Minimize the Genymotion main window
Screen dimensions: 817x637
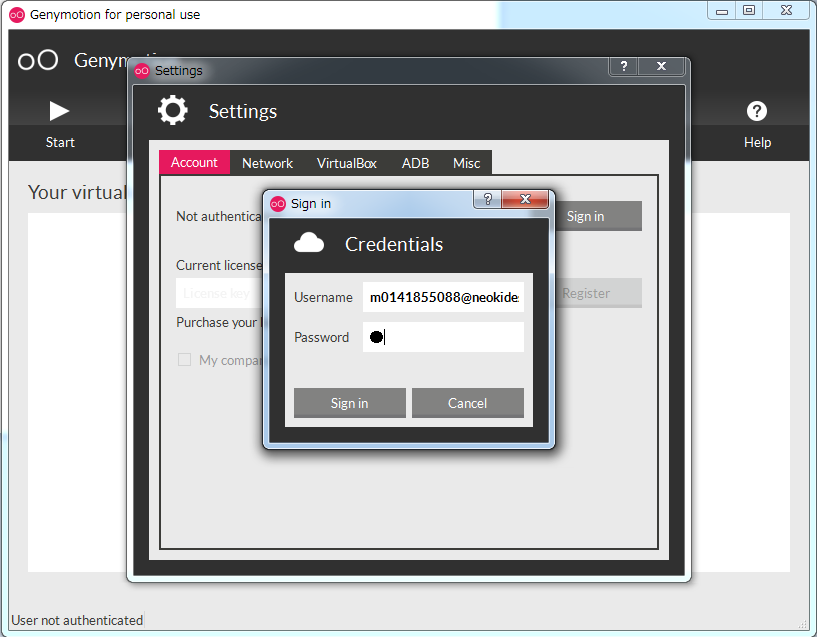[x=722, y=10]
